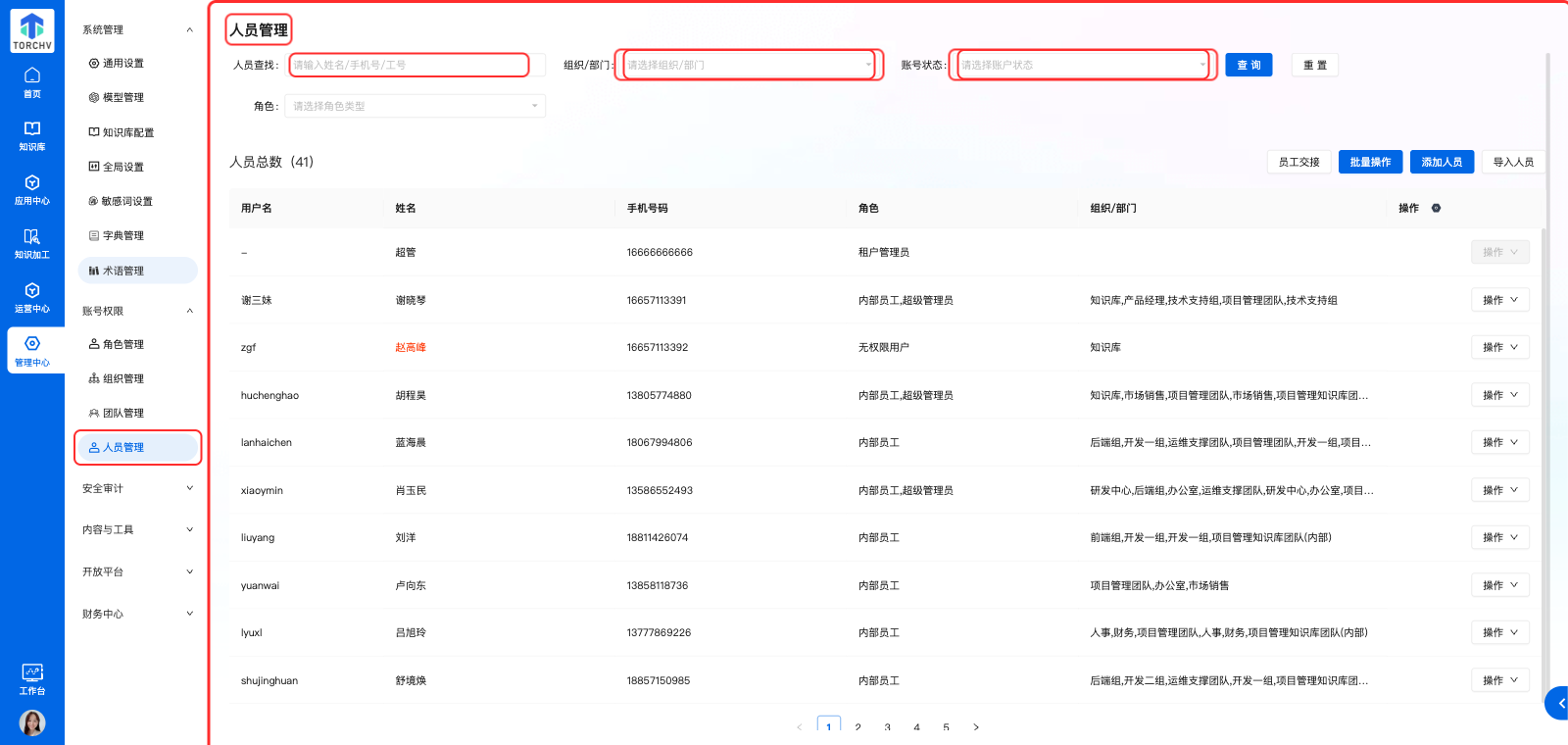Open 角色 type dropdown
The image size is (1568, 745).
pos(416,106)
